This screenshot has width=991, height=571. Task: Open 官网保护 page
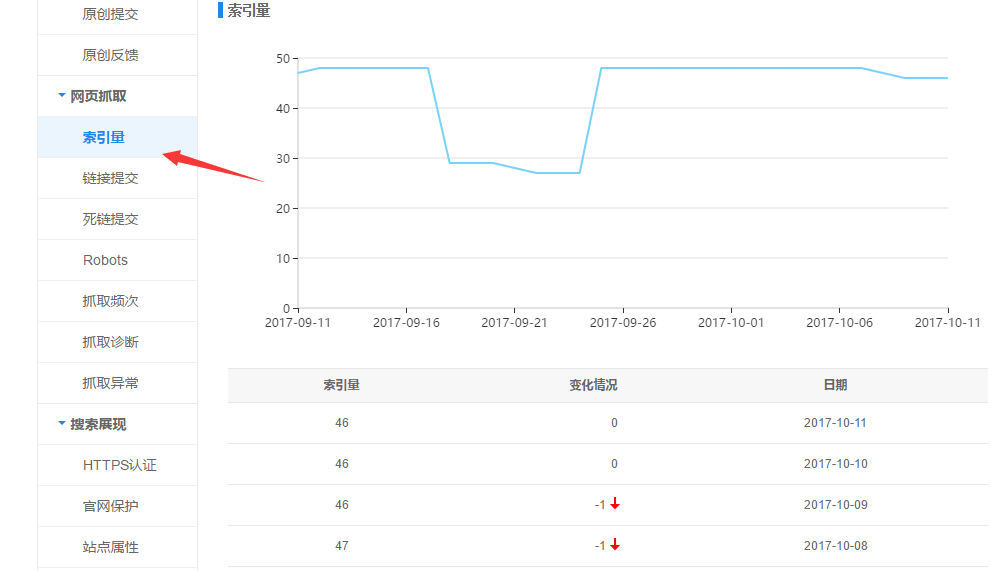110,506
